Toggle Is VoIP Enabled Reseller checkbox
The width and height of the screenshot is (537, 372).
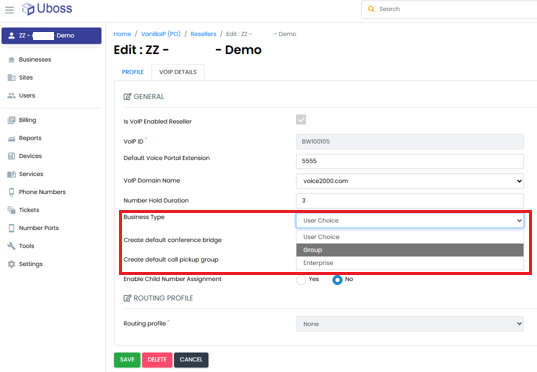click(x=301, y=120)
